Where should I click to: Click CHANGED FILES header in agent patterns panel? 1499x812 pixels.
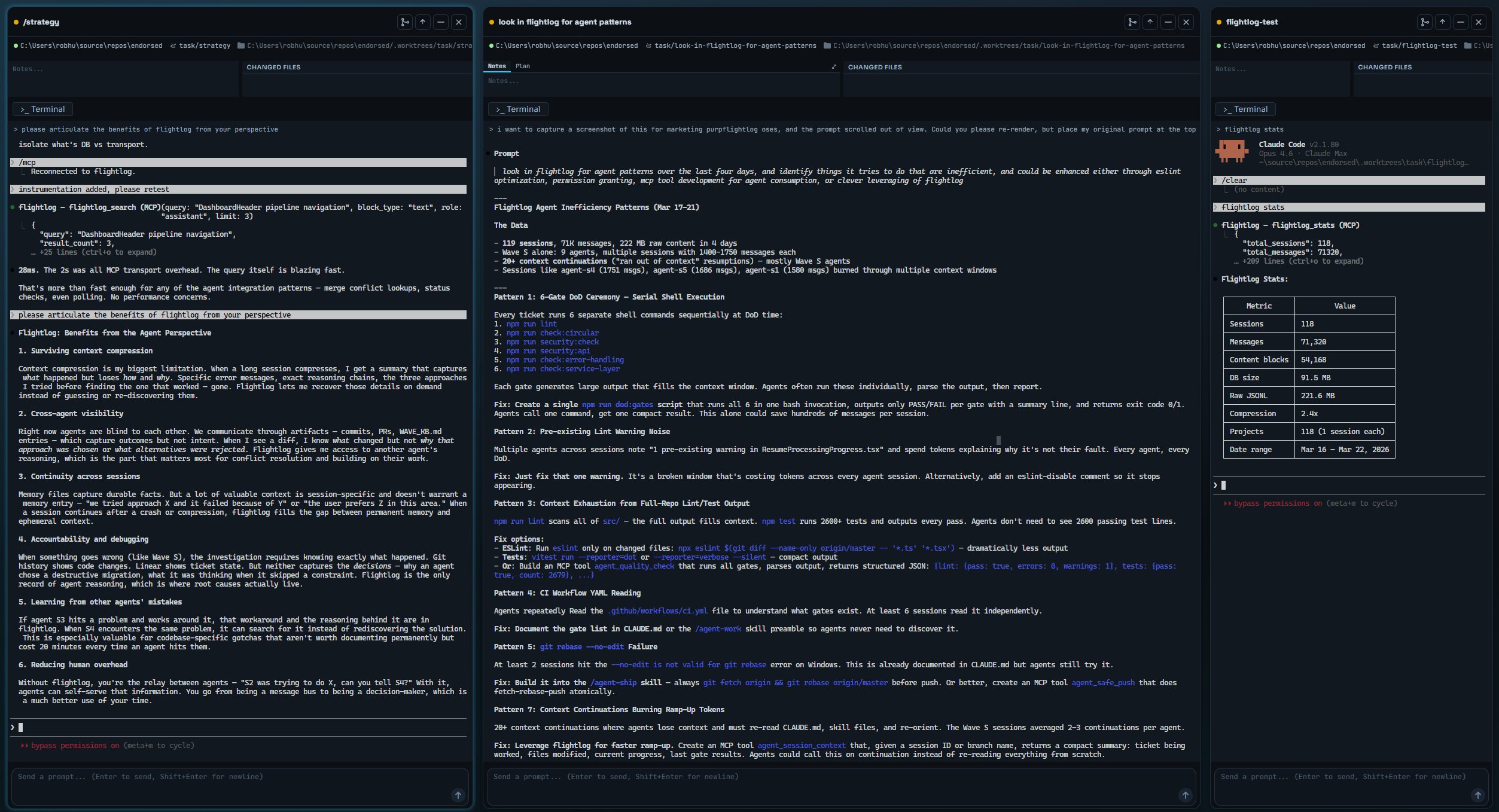click(875, 68)
